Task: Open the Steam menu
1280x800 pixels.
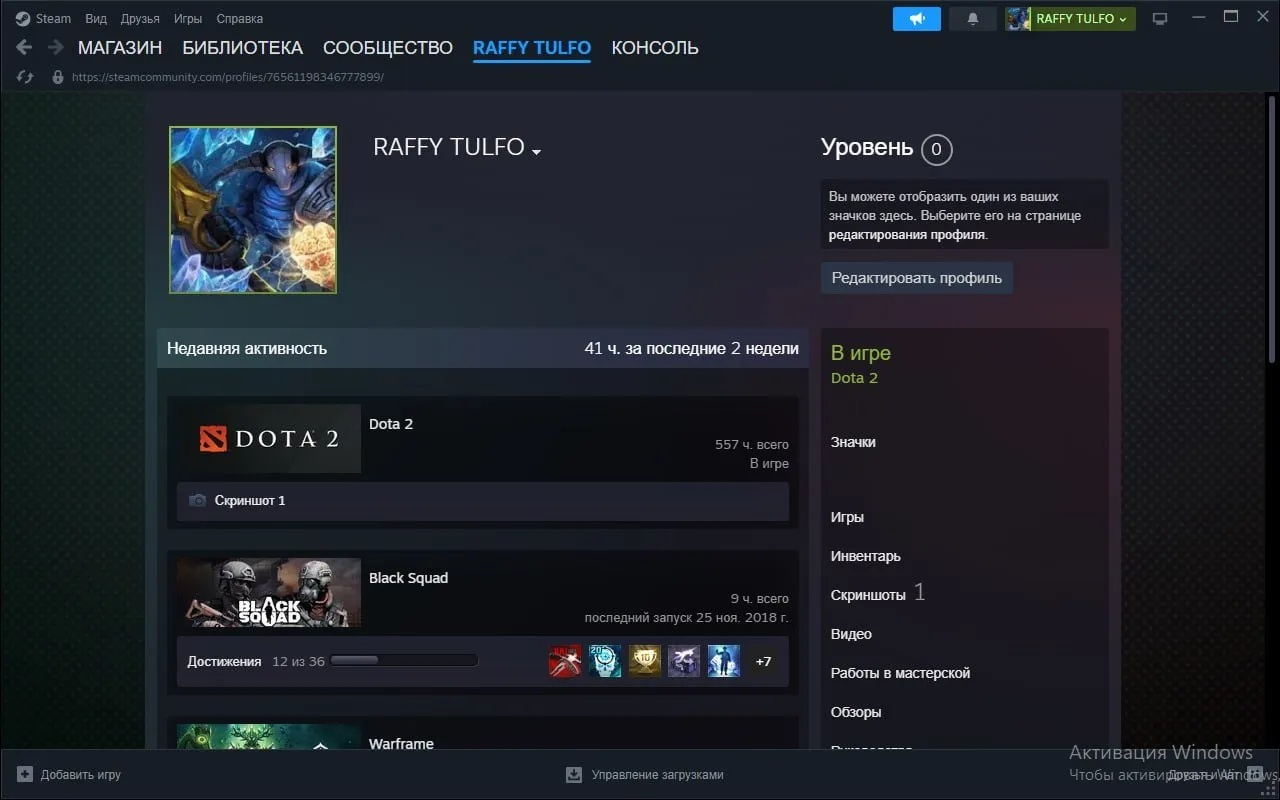Action: [x=53, y=18]
